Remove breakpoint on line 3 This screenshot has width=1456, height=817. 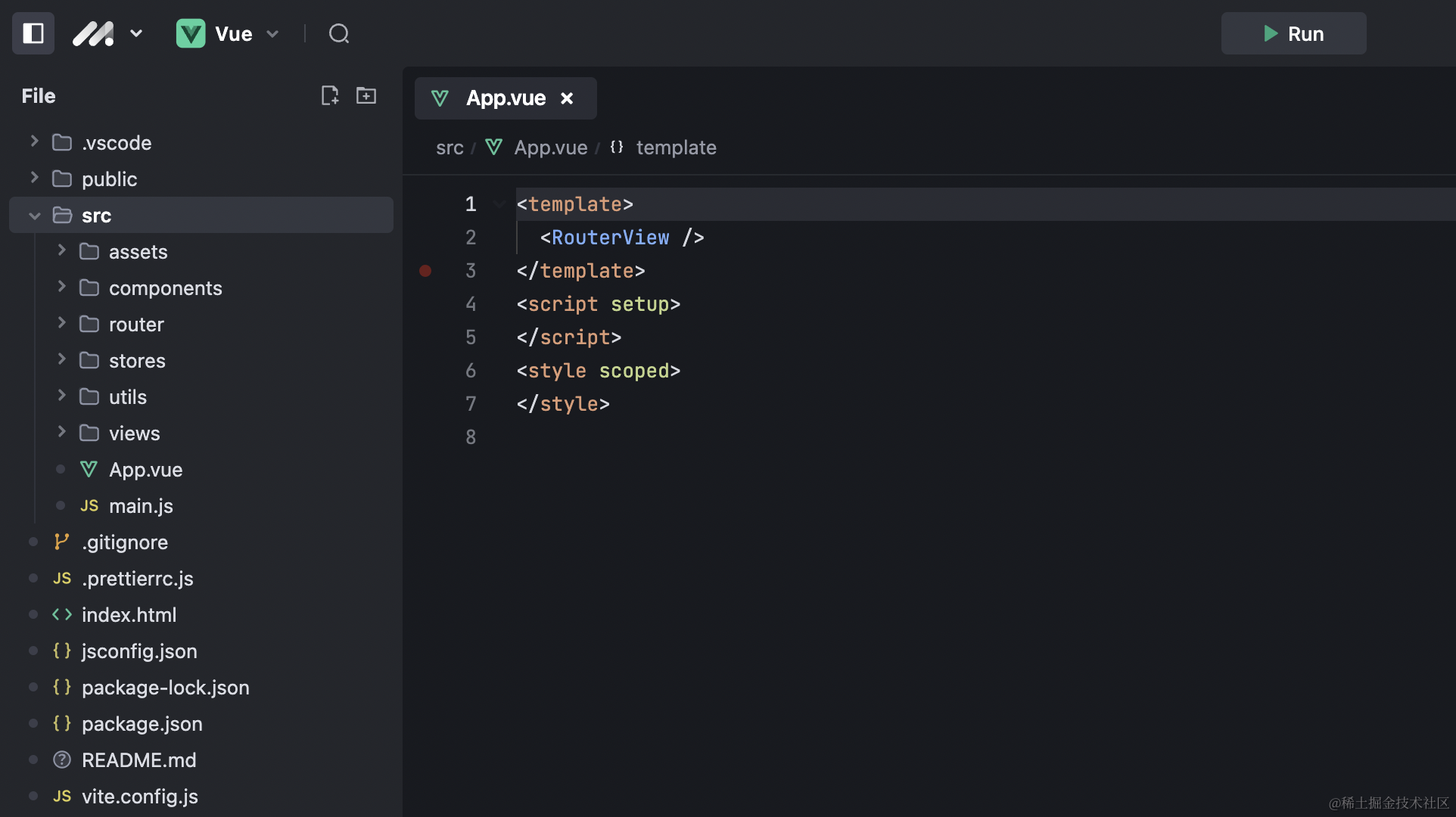[425, 271]
